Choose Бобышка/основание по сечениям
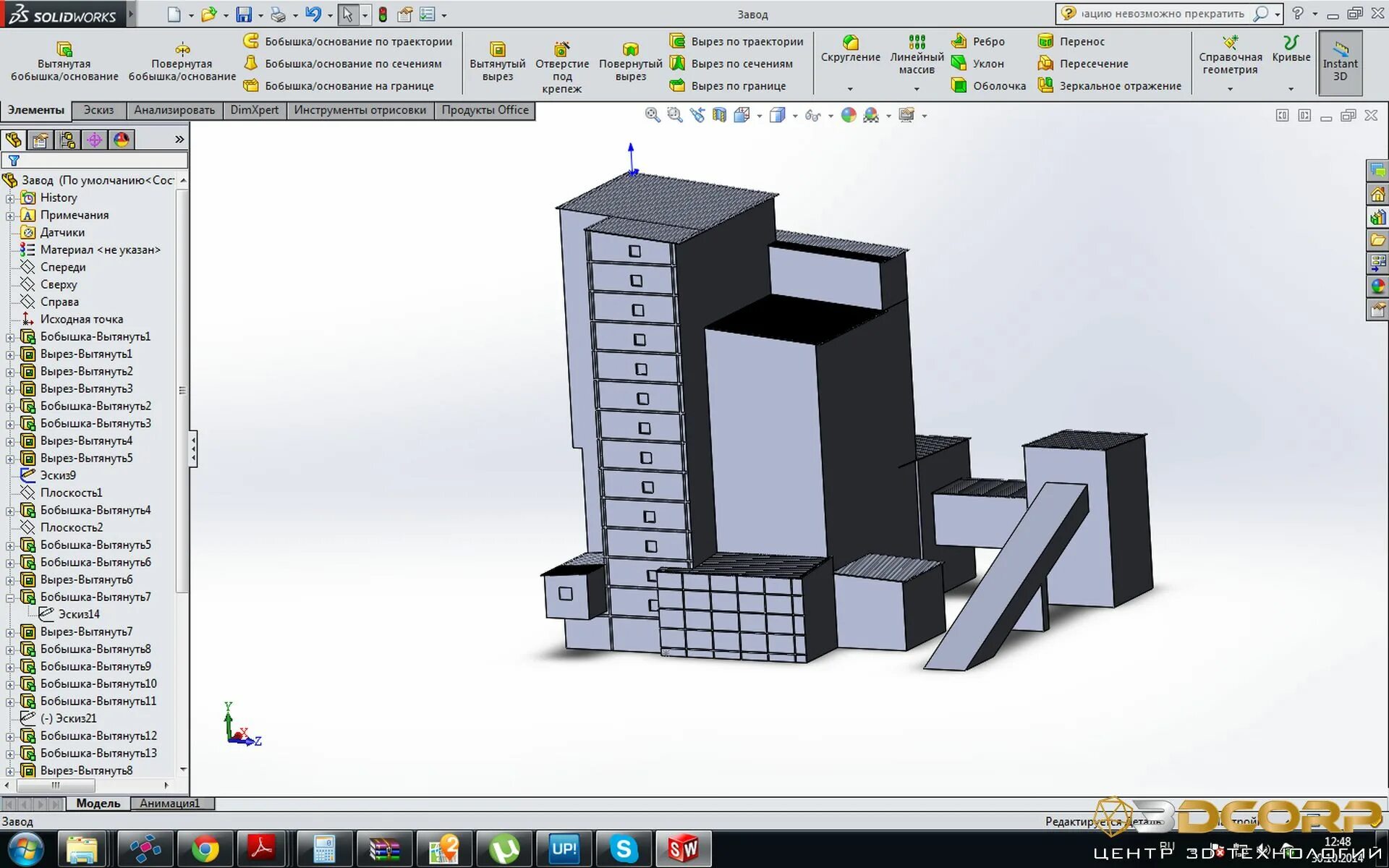Image resolution: width=1389 pixels, height=868 pixels. point(343,64)
